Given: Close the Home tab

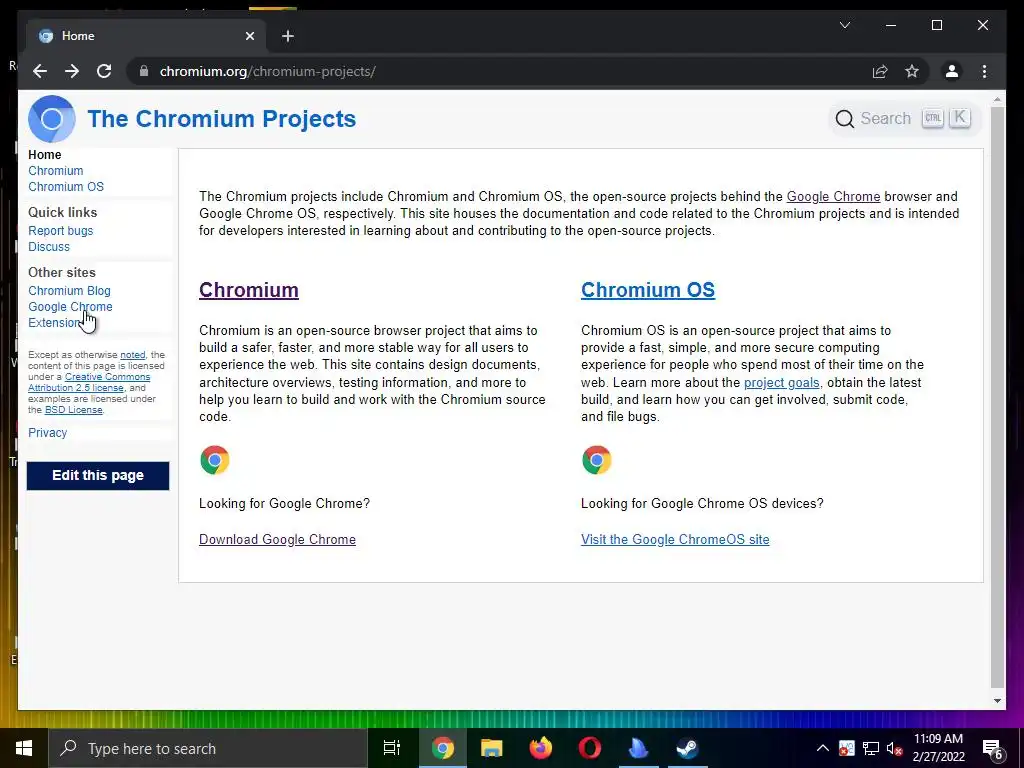Looking at the screenshot, I should coord(249,36).
